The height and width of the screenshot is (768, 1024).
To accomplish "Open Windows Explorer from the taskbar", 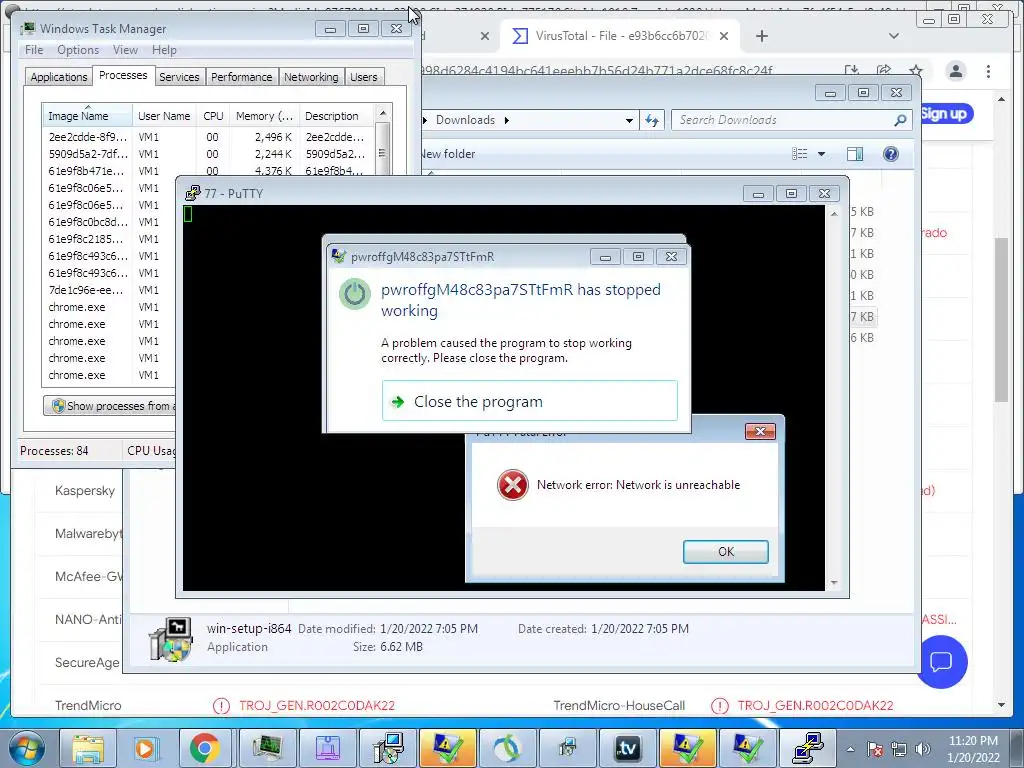I will [x=88, y=748].
